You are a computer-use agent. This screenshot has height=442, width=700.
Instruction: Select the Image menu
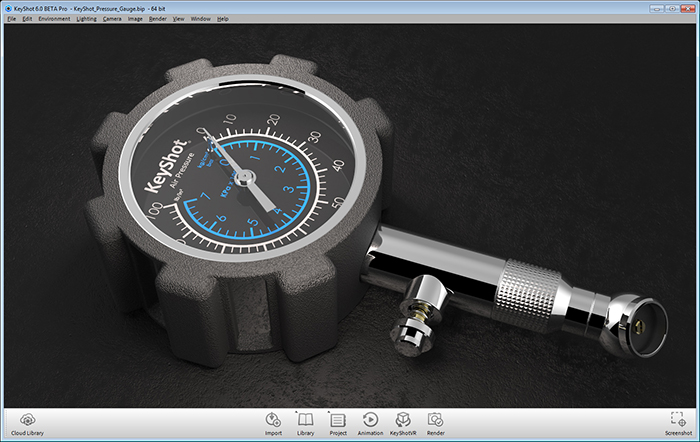[135, 19]
